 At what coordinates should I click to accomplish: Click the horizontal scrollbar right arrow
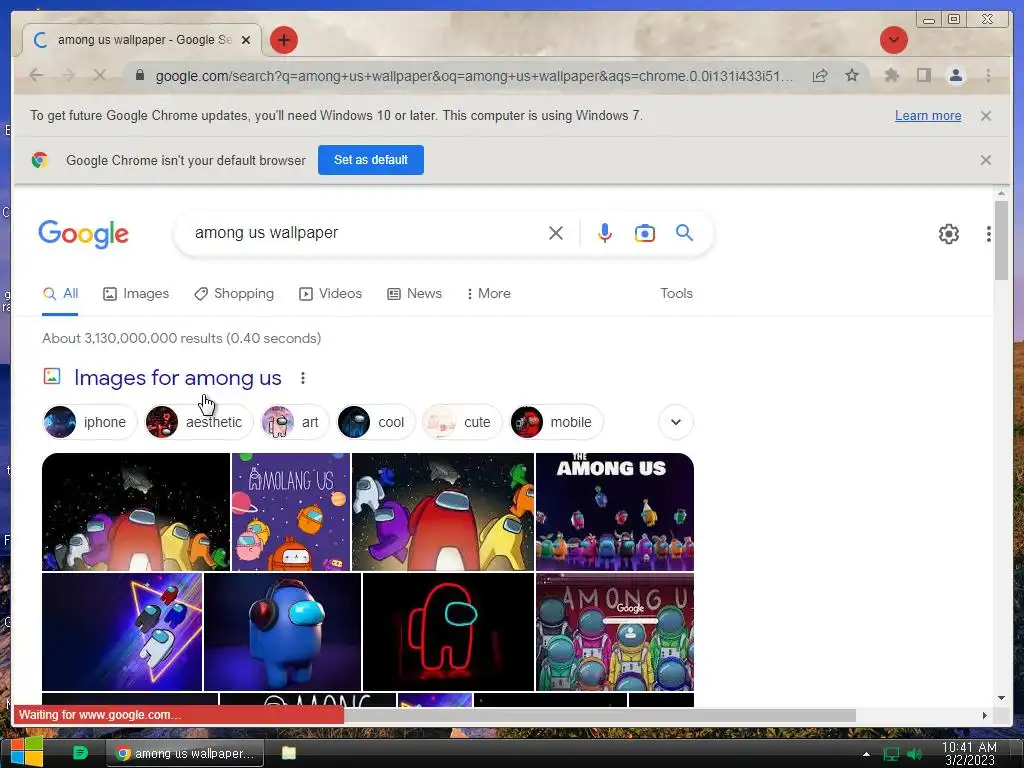[985, 716]
